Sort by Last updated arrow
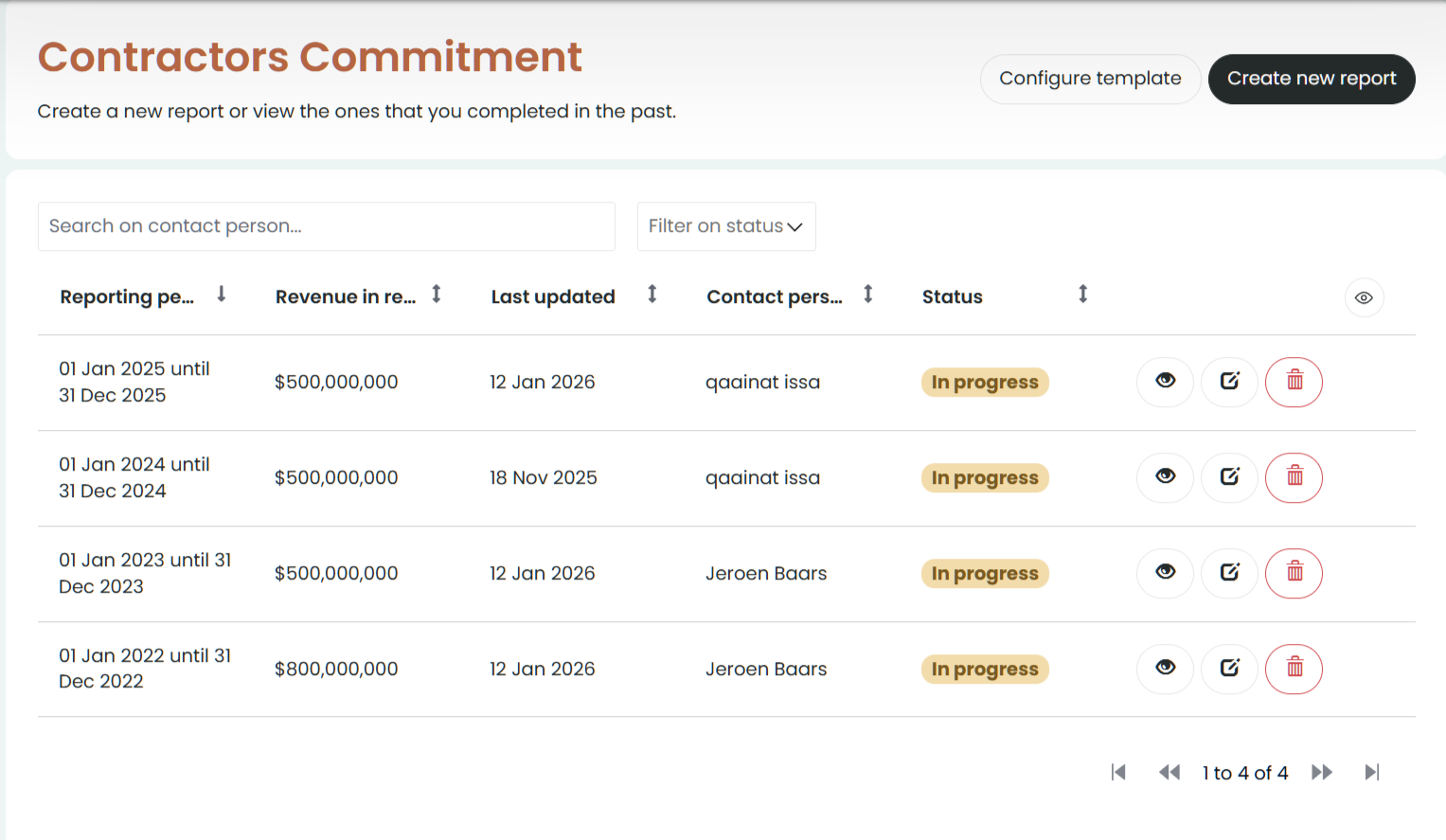This screenshot has height=840, width=1446. (x=652, y=295)
